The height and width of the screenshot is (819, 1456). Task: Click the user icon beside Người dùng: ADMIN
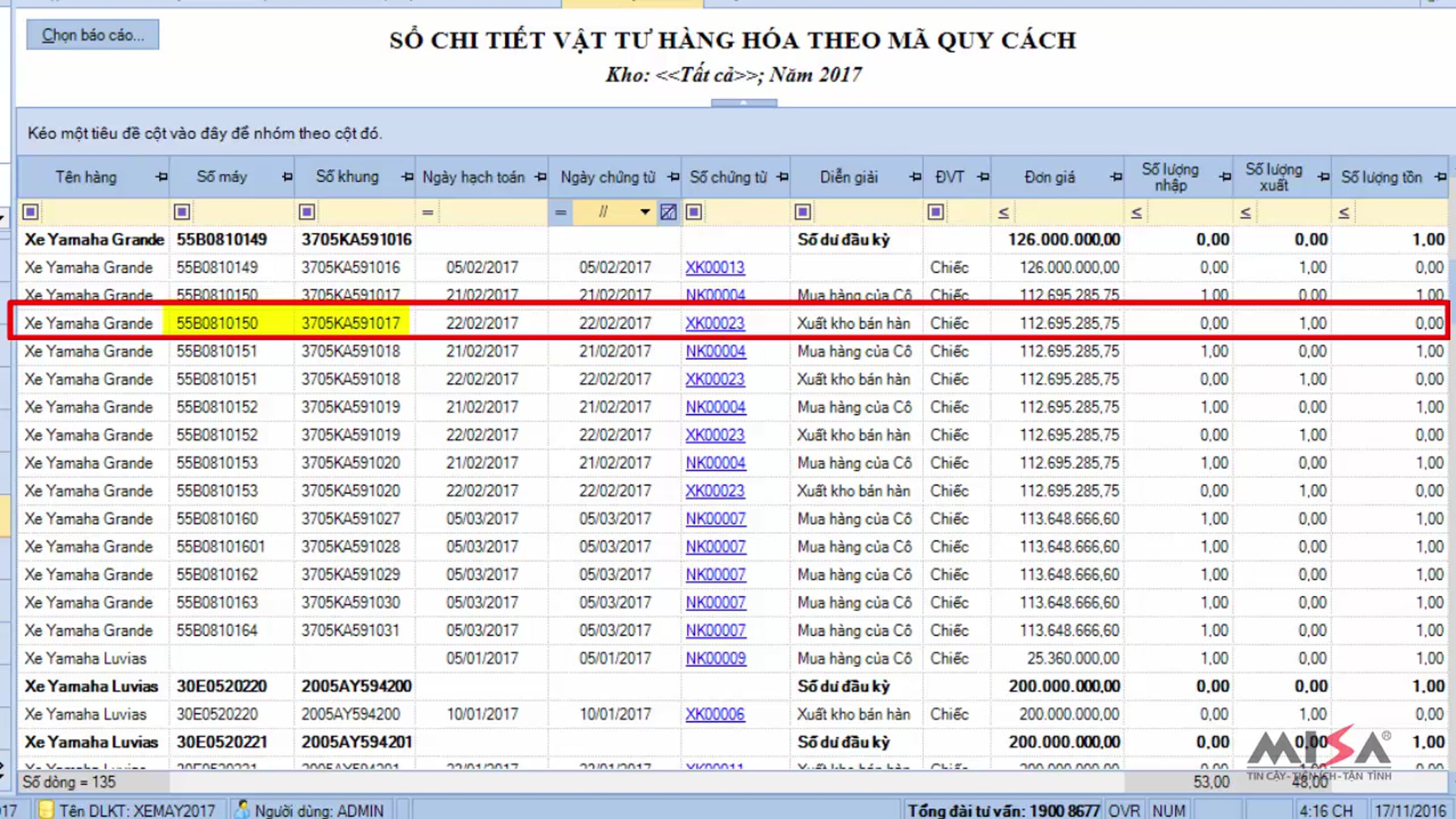pos(242,809)
